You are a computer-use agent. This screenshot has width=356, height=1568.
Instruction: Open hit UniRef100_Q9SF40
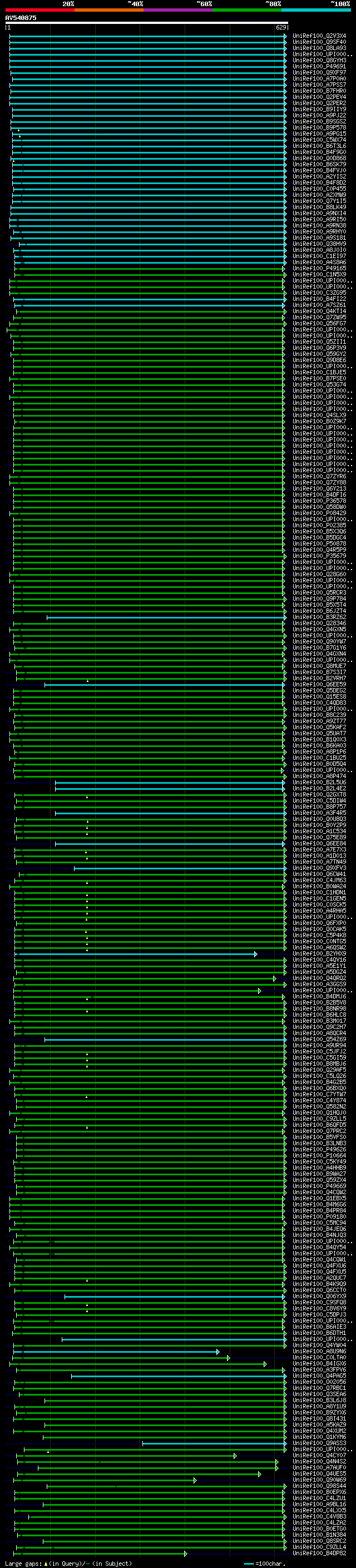click(319, 42)
